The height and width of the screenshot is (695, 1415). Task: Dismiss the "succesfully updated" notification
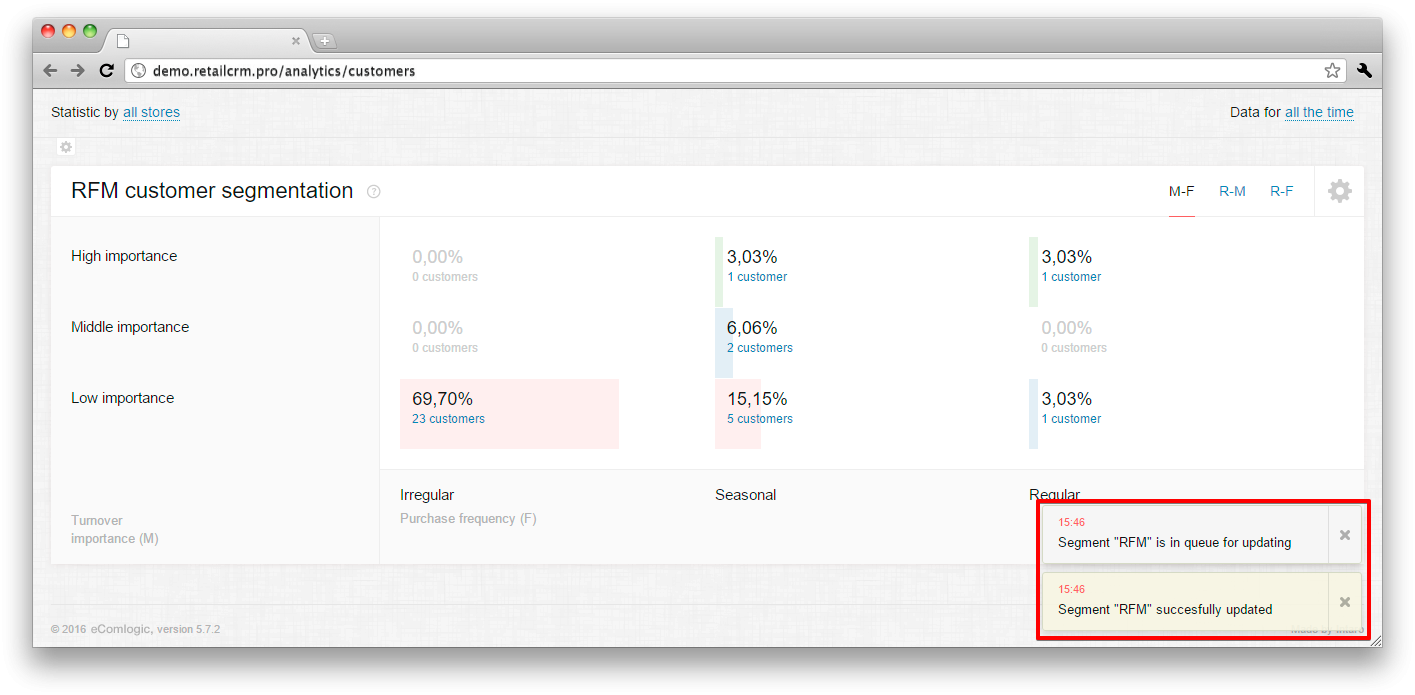pyautogui.click(x=1345, y=601)
